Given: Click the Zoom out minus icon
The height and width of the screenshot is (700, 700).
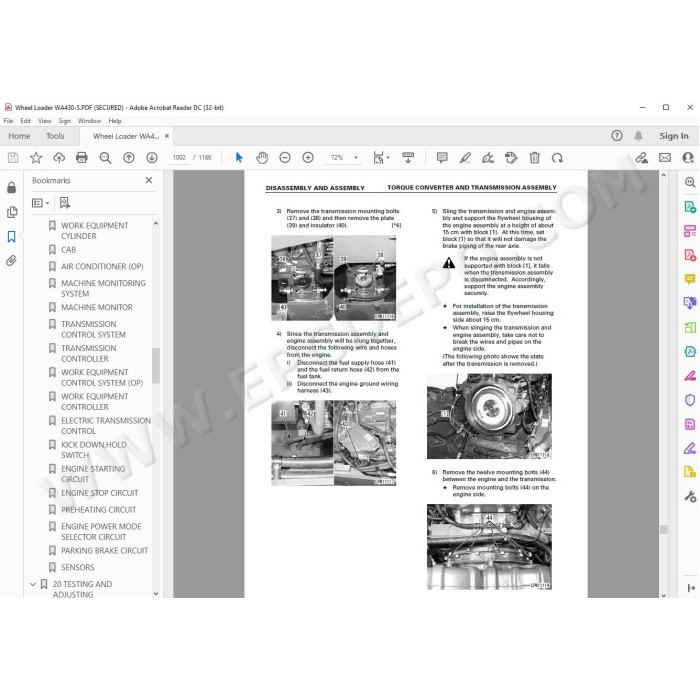Looking at the screenshot, I should click(285, 158).
